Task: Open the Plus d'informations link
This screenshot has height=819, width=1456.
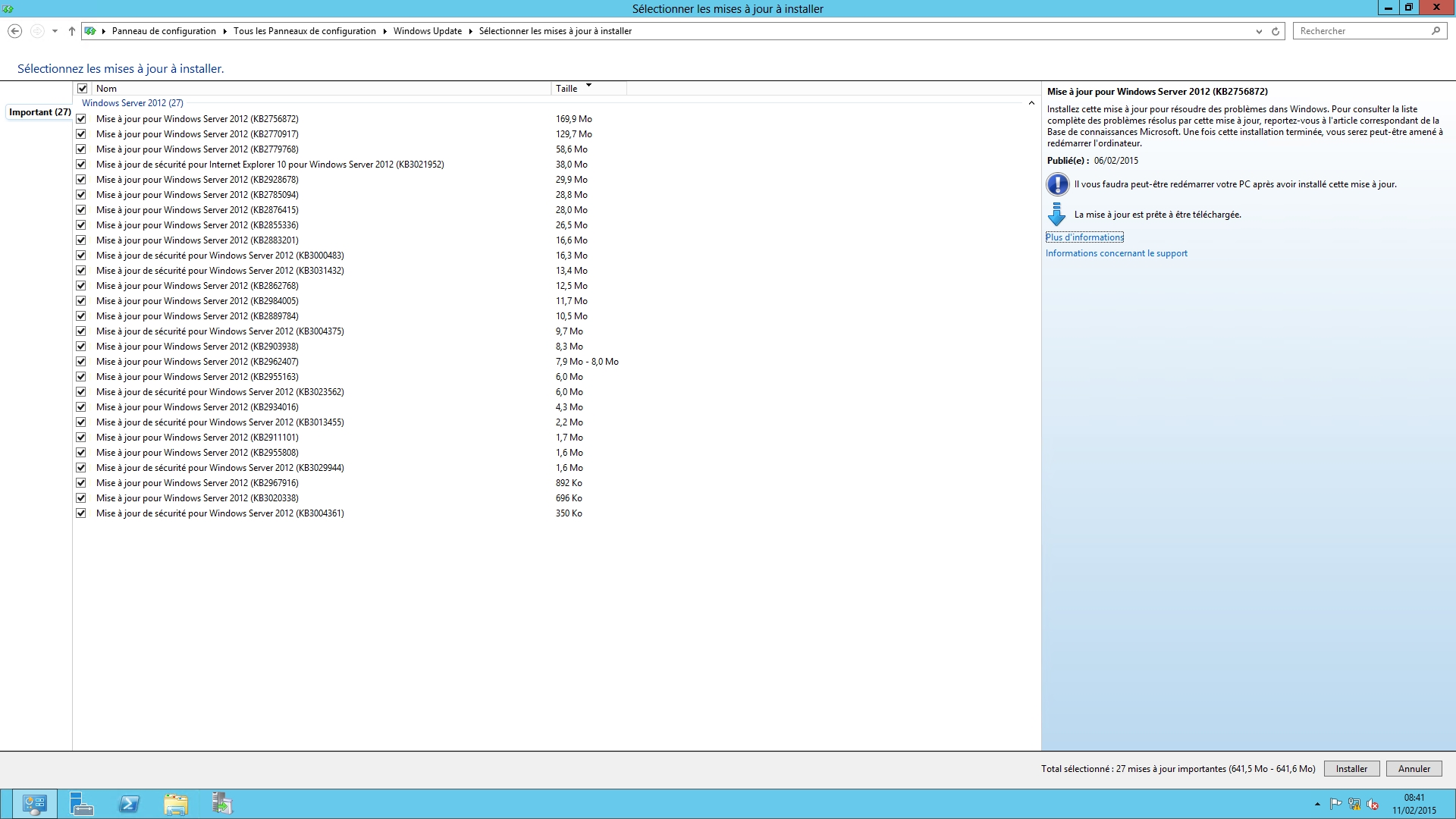Action: pyautogui.click(x=1084, y=237)
